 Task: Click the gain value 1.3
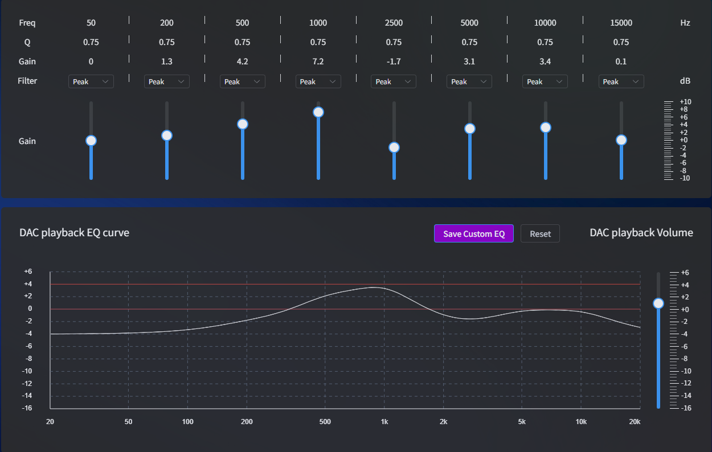(x=167, y=61)
